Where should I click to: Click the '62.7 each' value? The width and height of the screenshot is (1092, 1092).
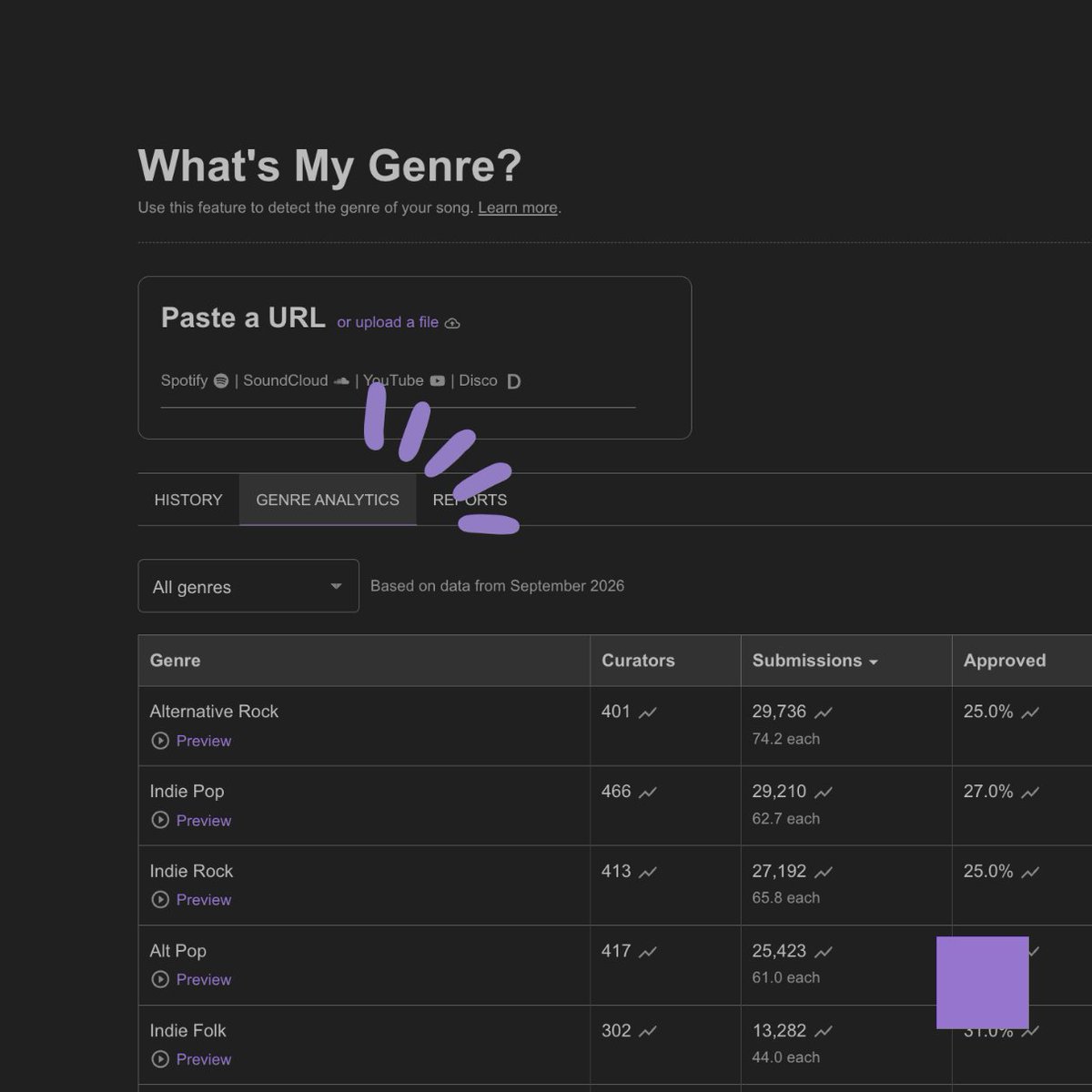point(786,818)
